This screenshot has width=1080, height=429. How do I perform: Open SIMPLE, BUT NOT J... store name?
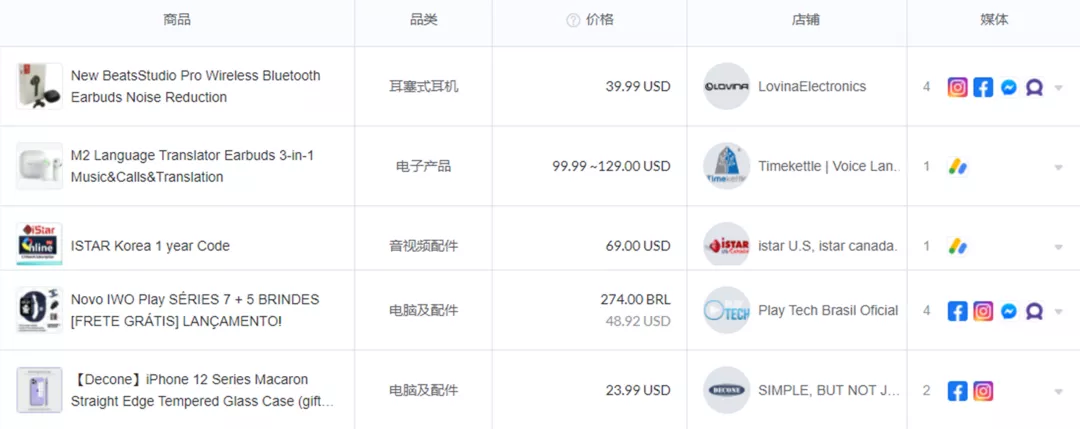tap(829, 390)
